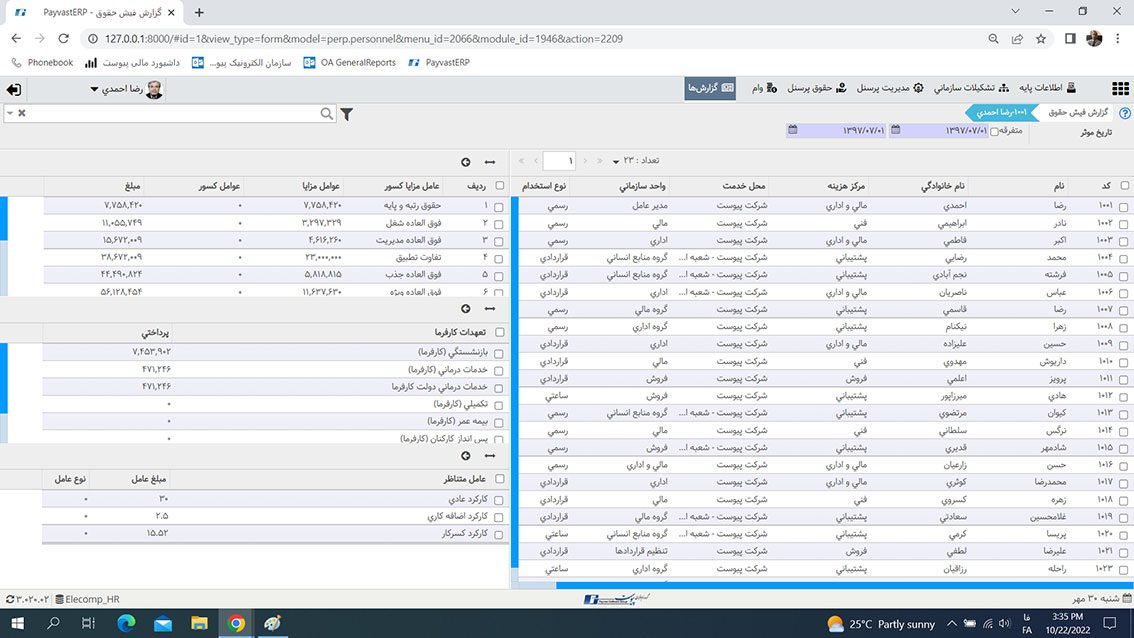The width and height of the screenshot is (1134, 638).
Task: Click the logout icon in the header
Action: 13,89
